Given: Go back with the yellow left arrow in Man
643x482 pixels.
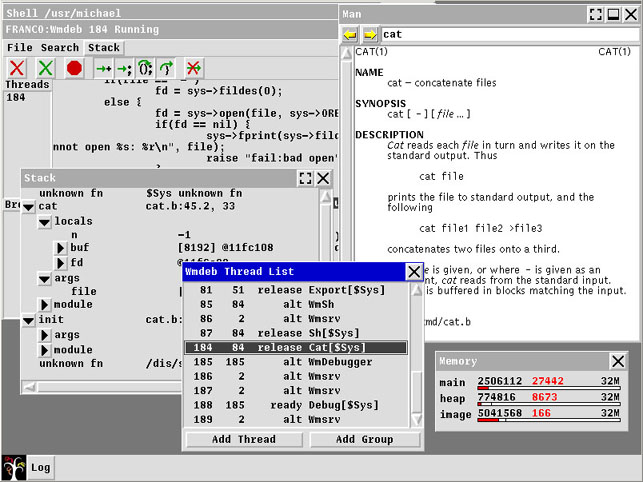Looking at the screenshot, I should point(350,34).
